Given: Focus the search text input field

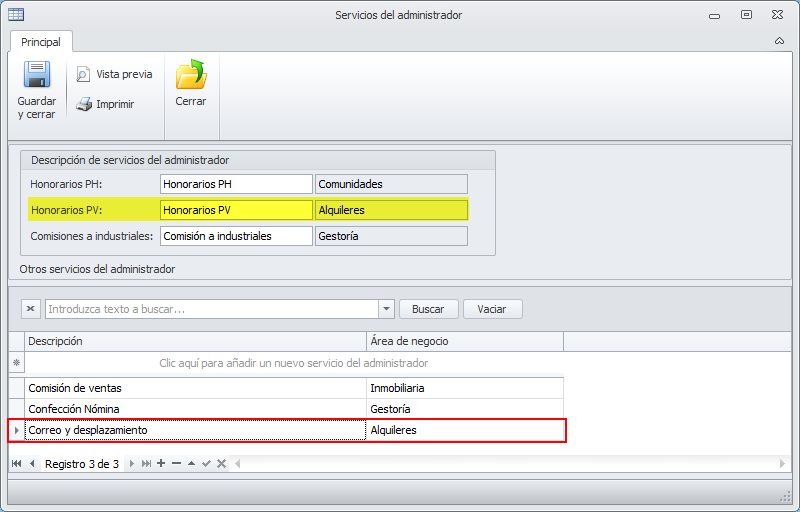Looking at the screenshot, I should pyautogui.click(x=212, y=309).
